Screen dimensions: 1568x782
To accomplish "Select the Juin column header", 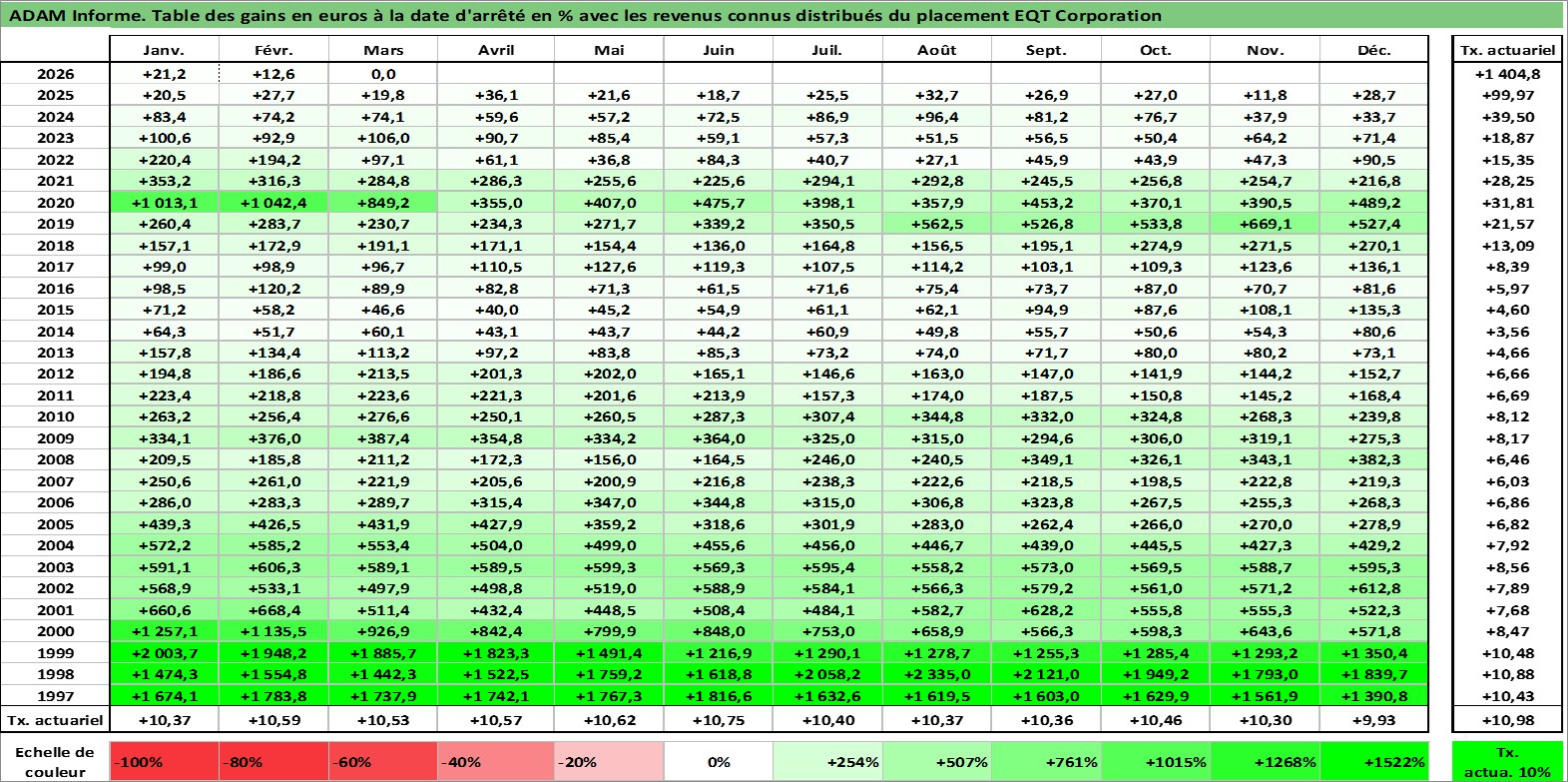I will click(x=719, y=50).
